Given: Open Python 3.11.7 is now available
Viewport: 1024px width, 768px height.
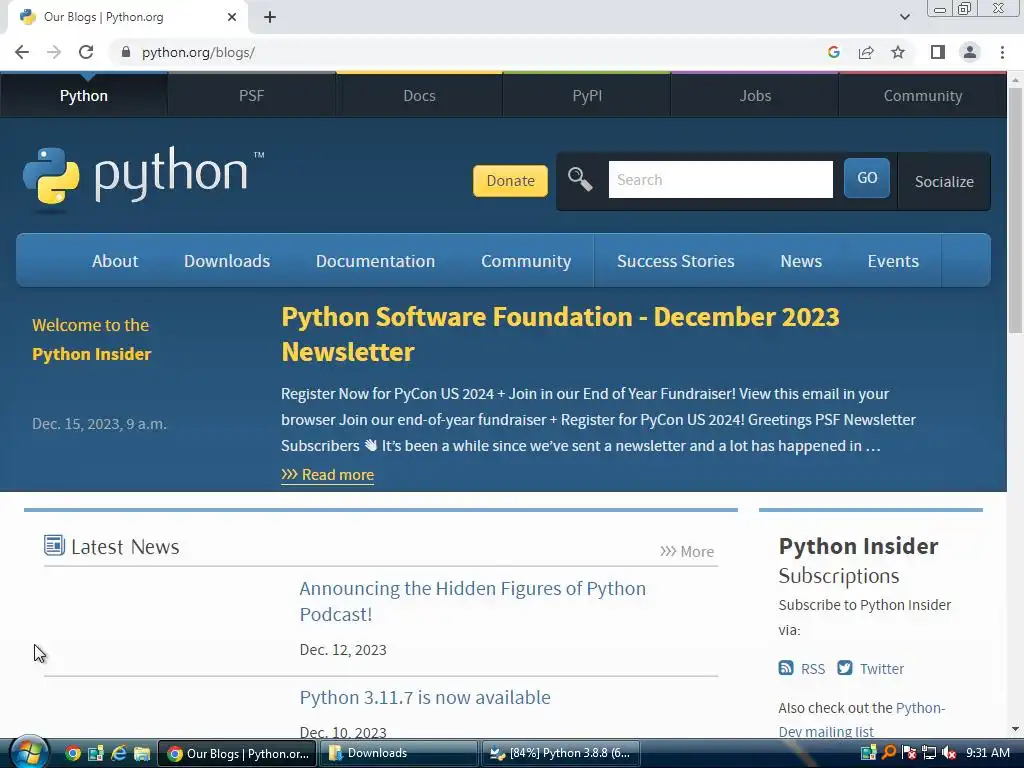Looking at the screenshot, I should [425, 697].
